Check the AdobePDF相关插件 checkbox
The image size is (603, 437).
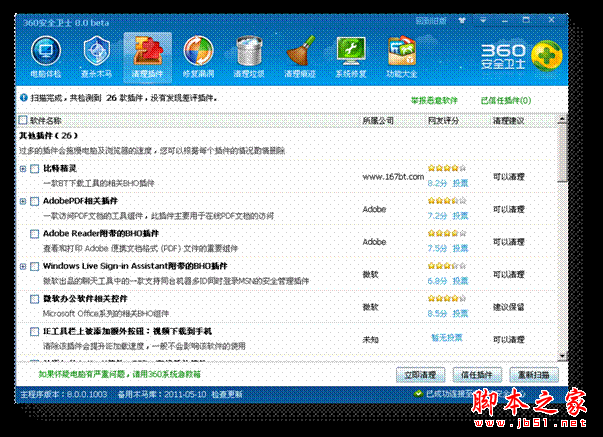coord(35,201)
